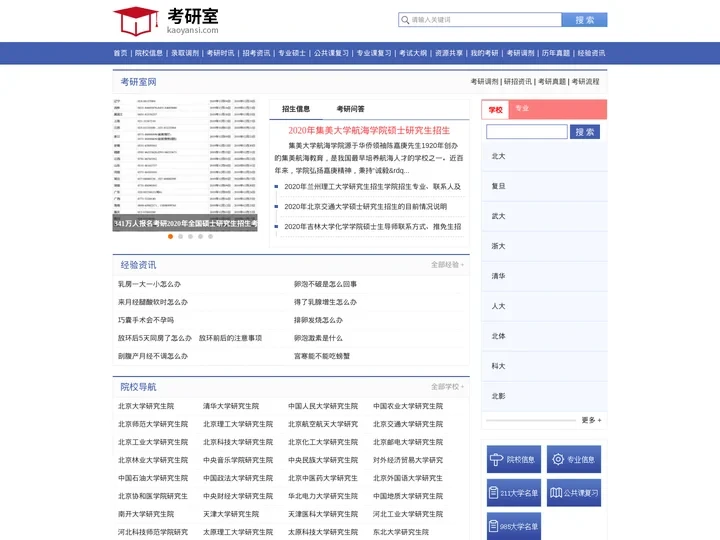Open 首页 in the navigation bar
720x540 pixels.
pyautogui.click(x=120, y=53)
